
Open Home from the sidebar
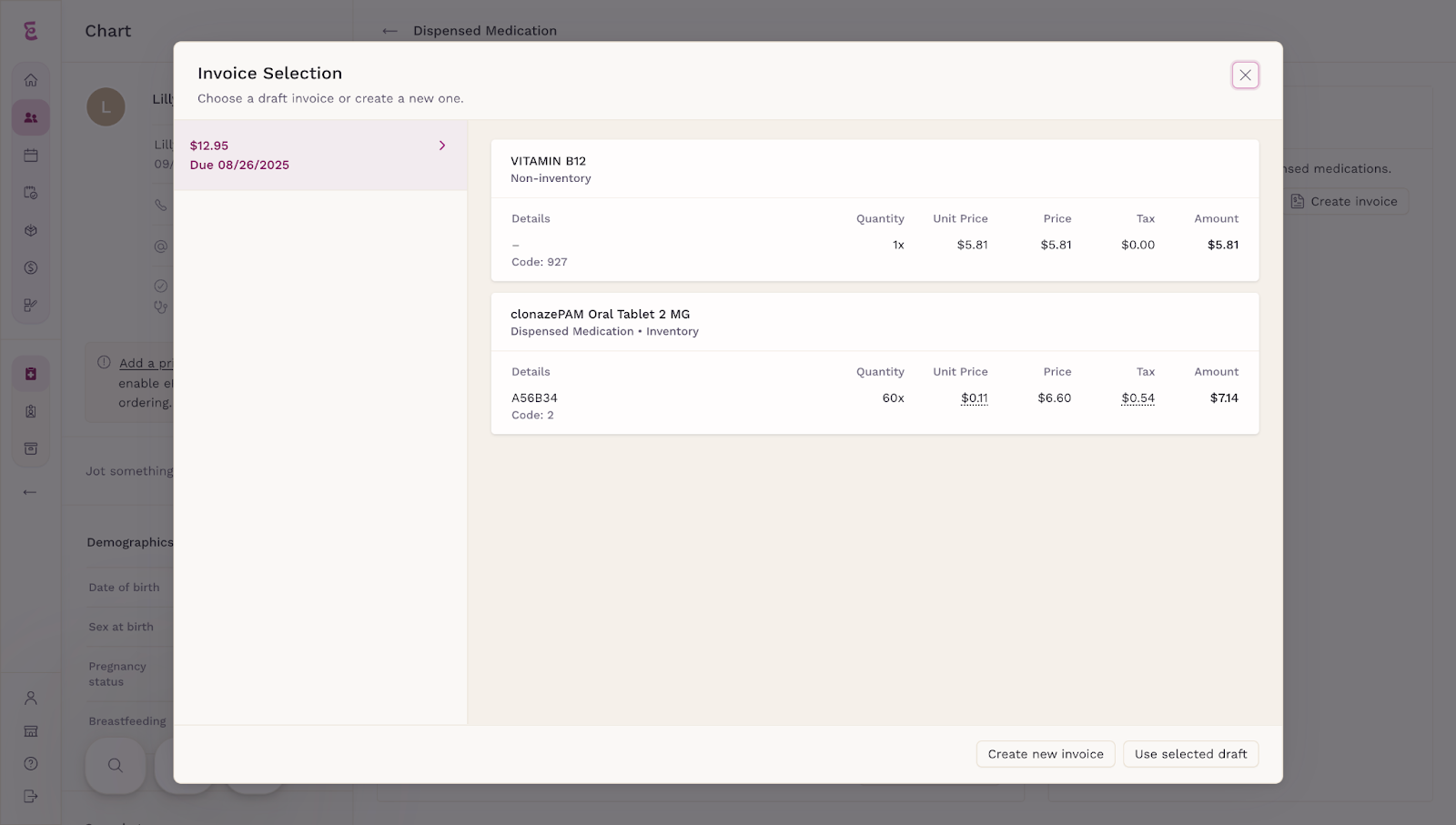coord(31,80)
